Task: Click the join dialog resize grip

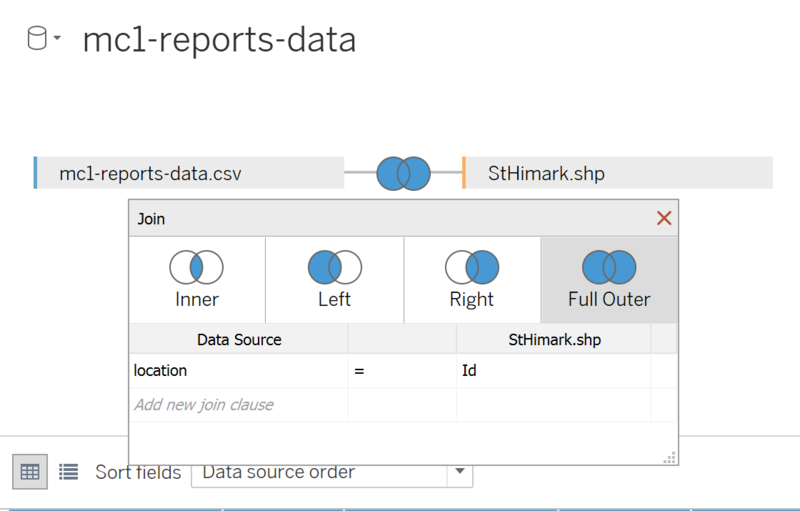Action: point(670,457)
